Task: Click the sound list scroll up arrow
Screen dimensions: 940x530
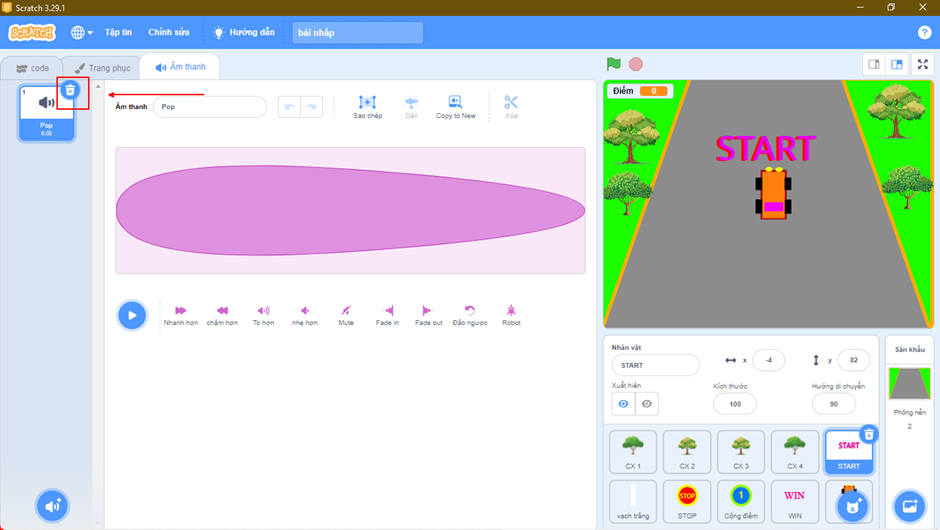Action: pyautogui.click(x=98, y=87)
